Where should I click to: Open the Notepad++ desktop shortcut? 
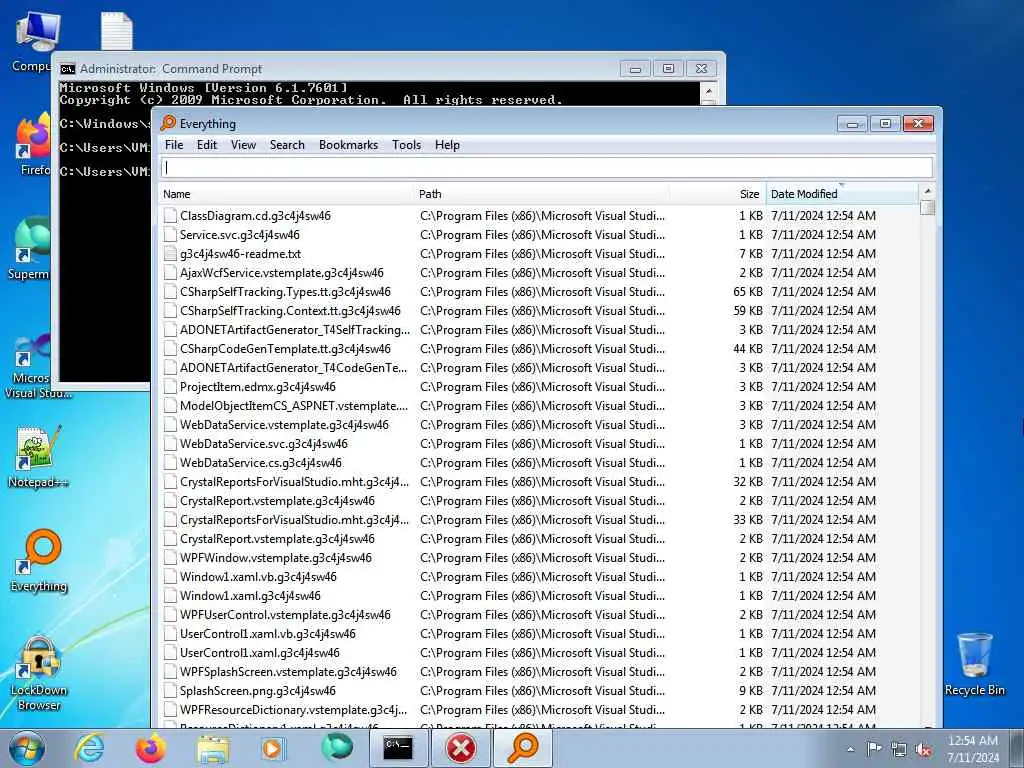38,457
